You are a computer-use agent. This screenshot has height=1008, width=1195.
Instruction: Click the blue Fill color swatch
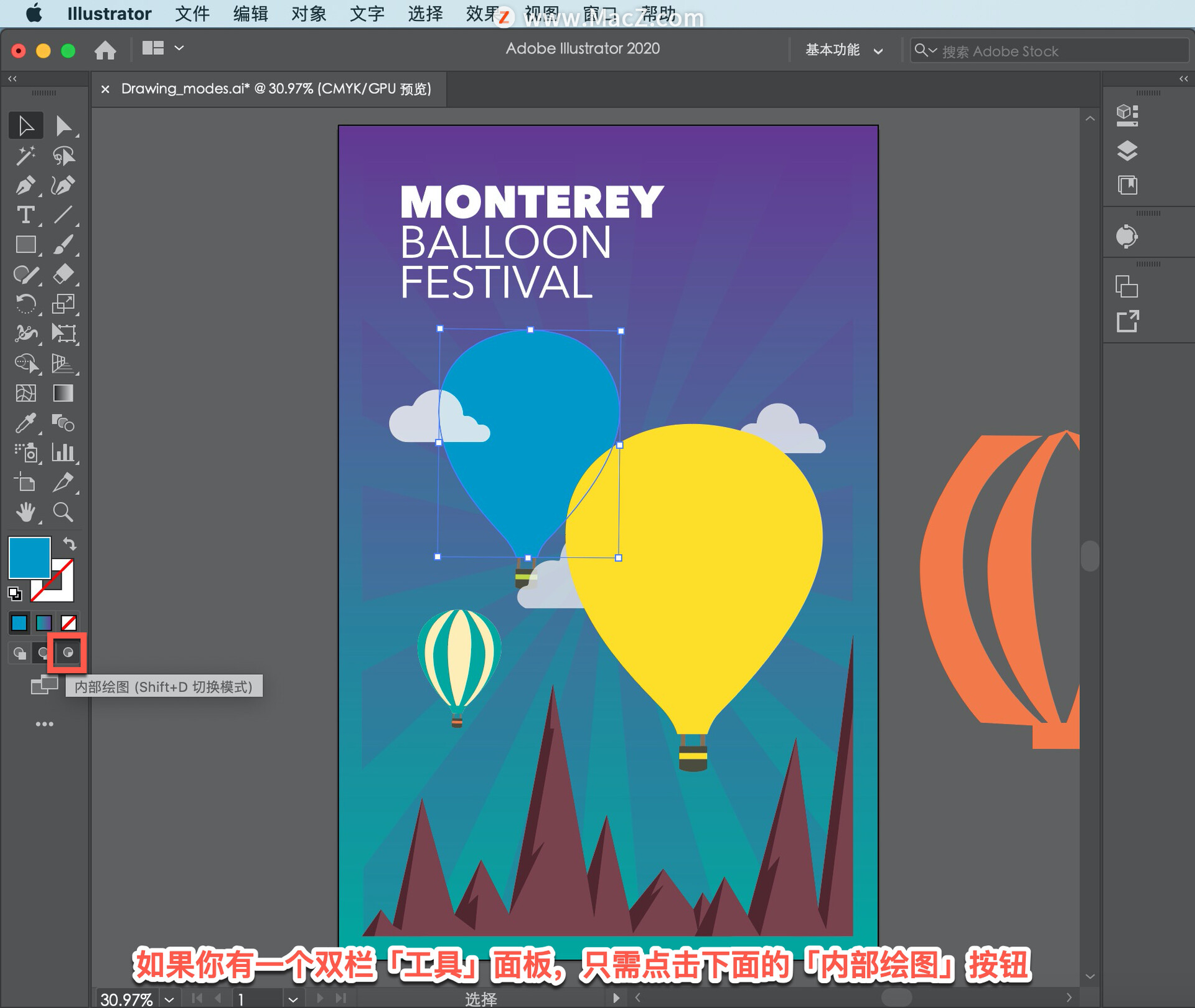29,557
